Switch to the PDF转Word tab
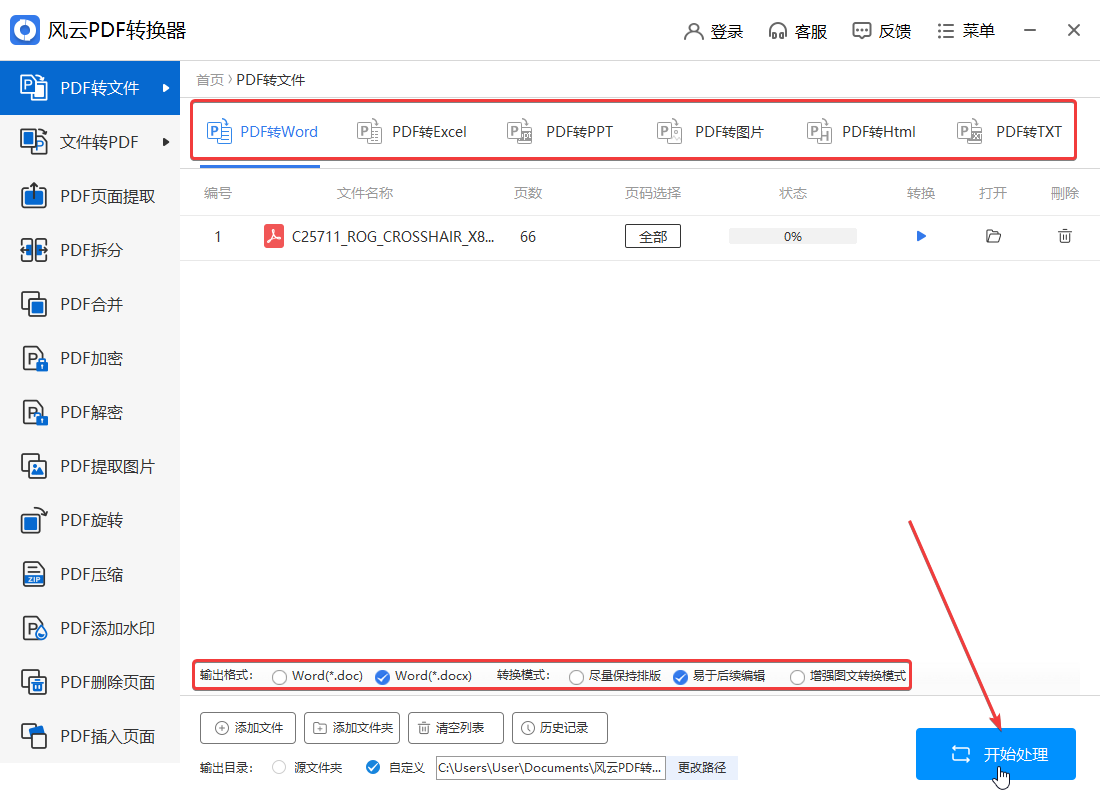The width and height of the screenshot is (1100, 800). click(262, 132)
